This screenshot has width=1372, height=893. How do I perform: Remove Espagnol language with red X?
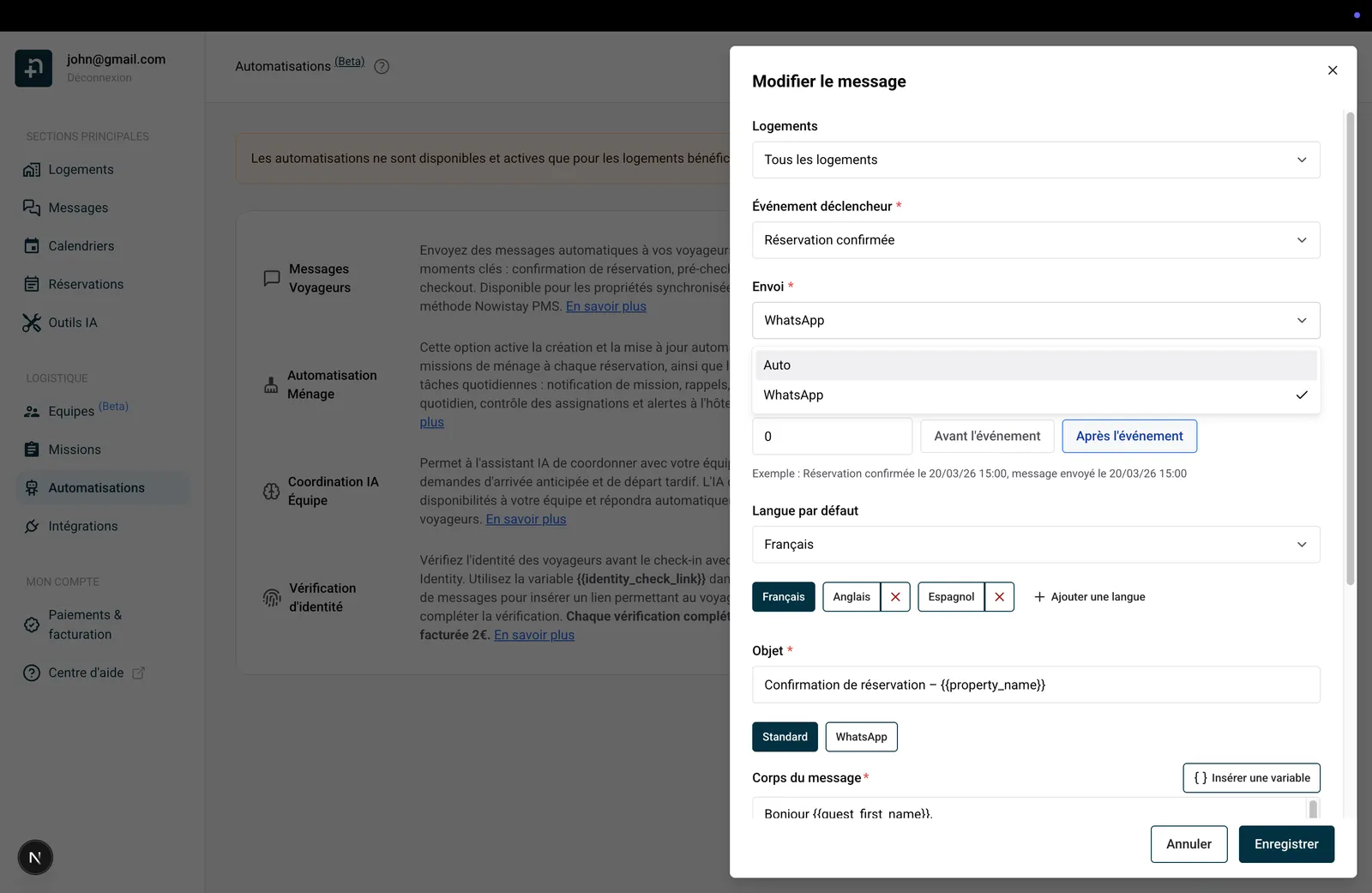click(999, 597)
